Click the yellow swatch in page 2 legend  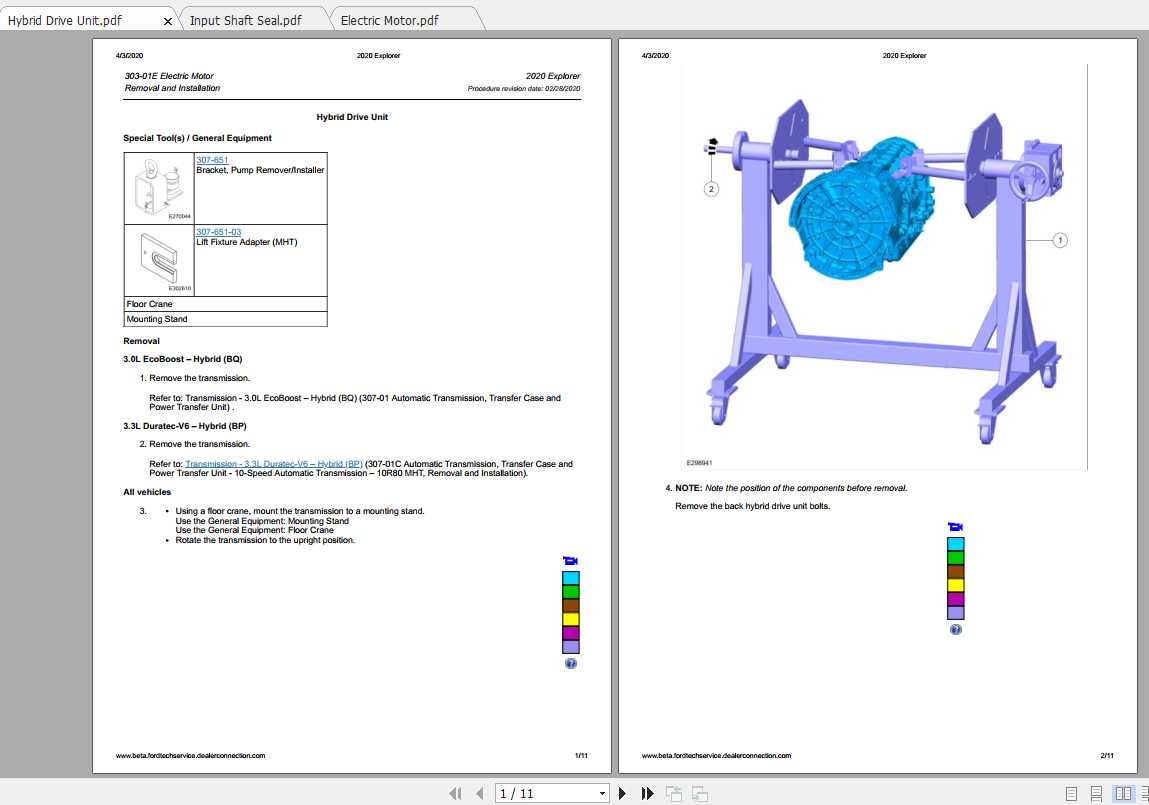(x=956, y=585)
